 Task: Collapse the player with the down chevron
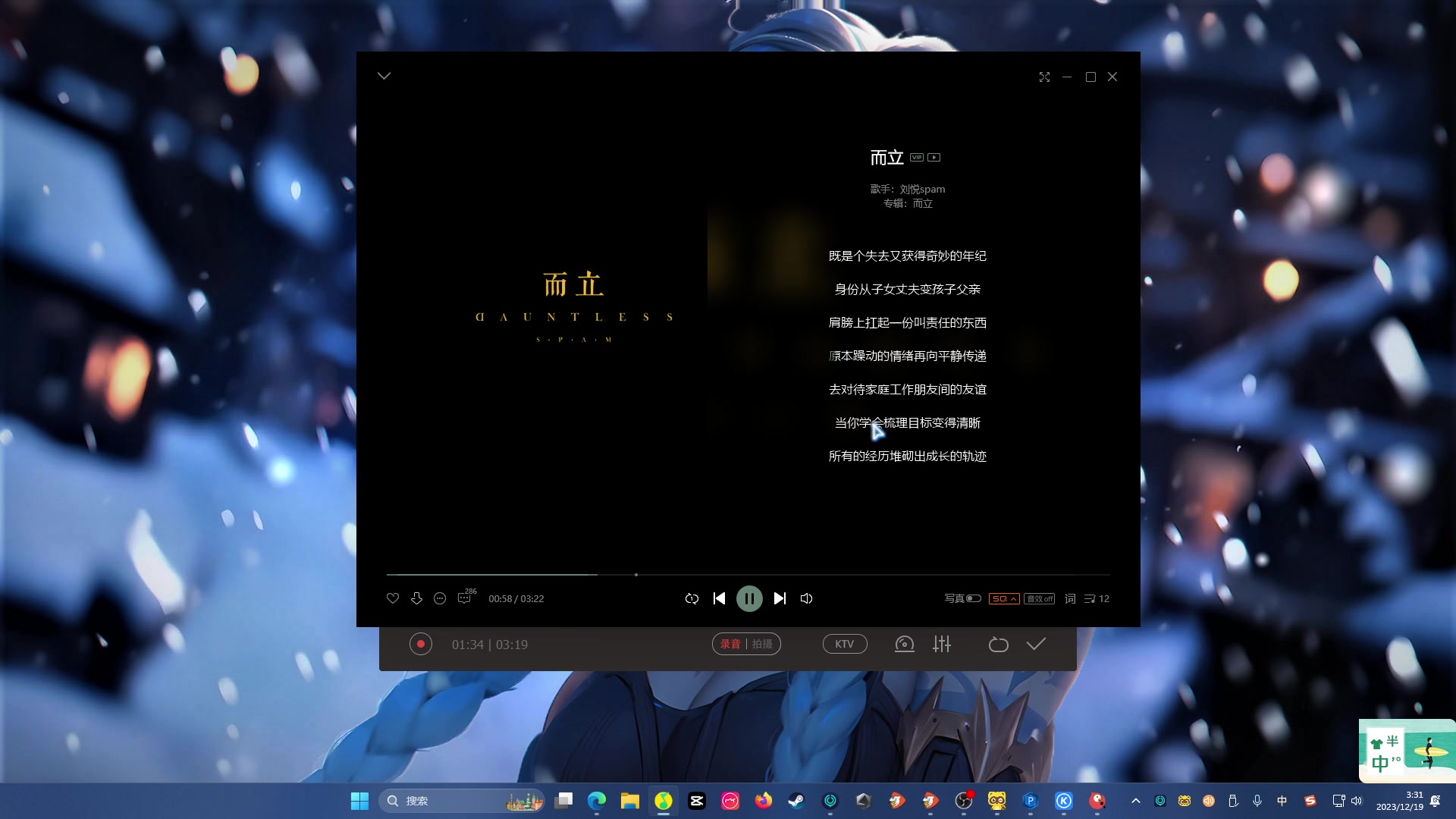384,75
